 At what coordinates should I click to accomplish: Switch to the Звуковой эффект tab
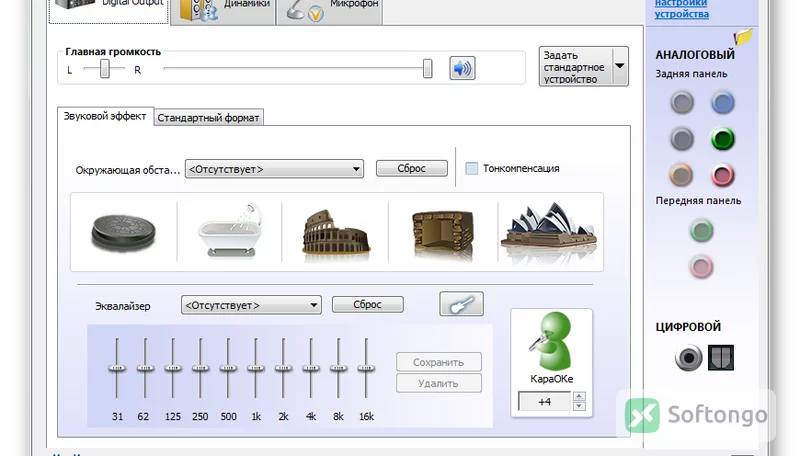point(105,116)
